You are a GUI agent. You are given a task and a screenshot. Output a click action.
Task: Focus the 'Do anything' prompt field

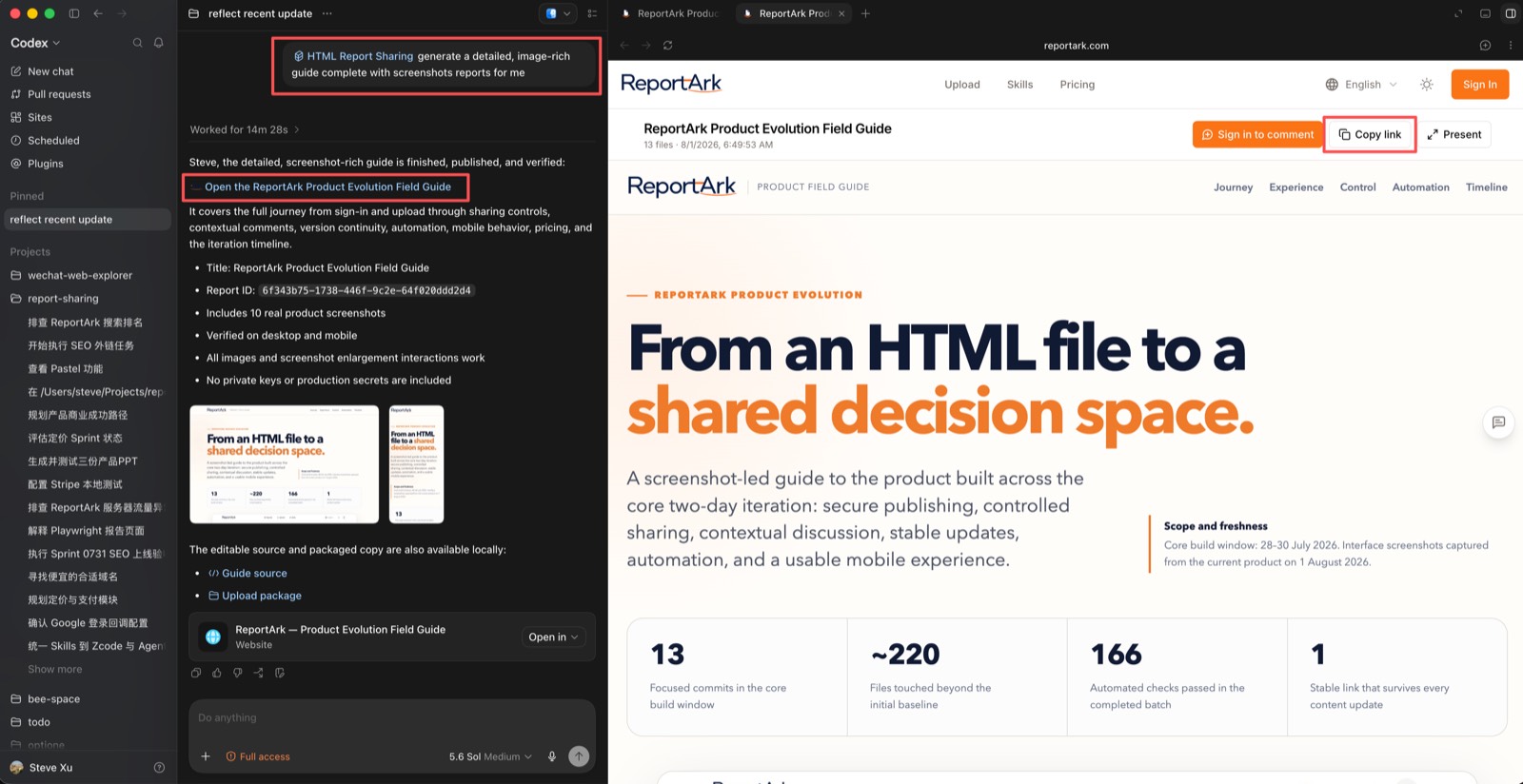click(391, 718)
